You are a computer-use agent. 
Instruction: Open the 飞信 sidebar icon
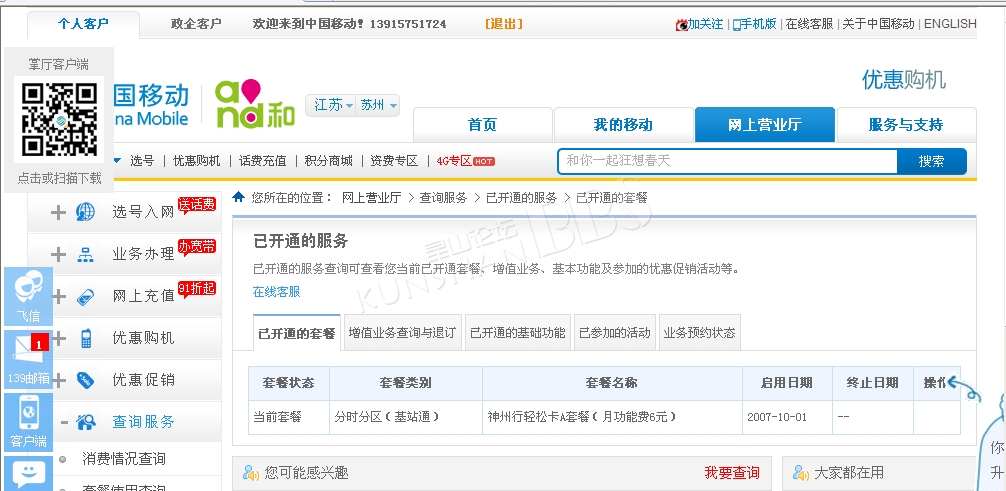click(28, 297)
